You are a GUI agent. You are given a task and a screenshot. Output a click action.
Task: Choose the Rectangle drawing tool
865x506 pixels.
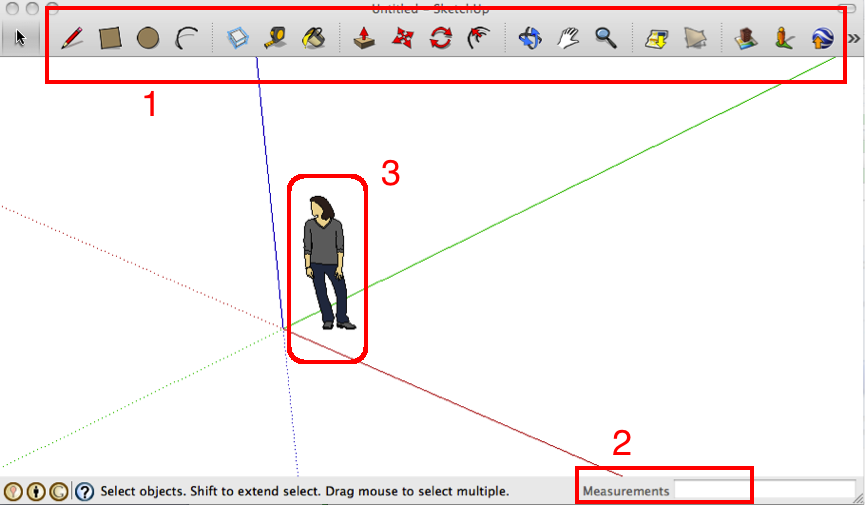[110, 39]
